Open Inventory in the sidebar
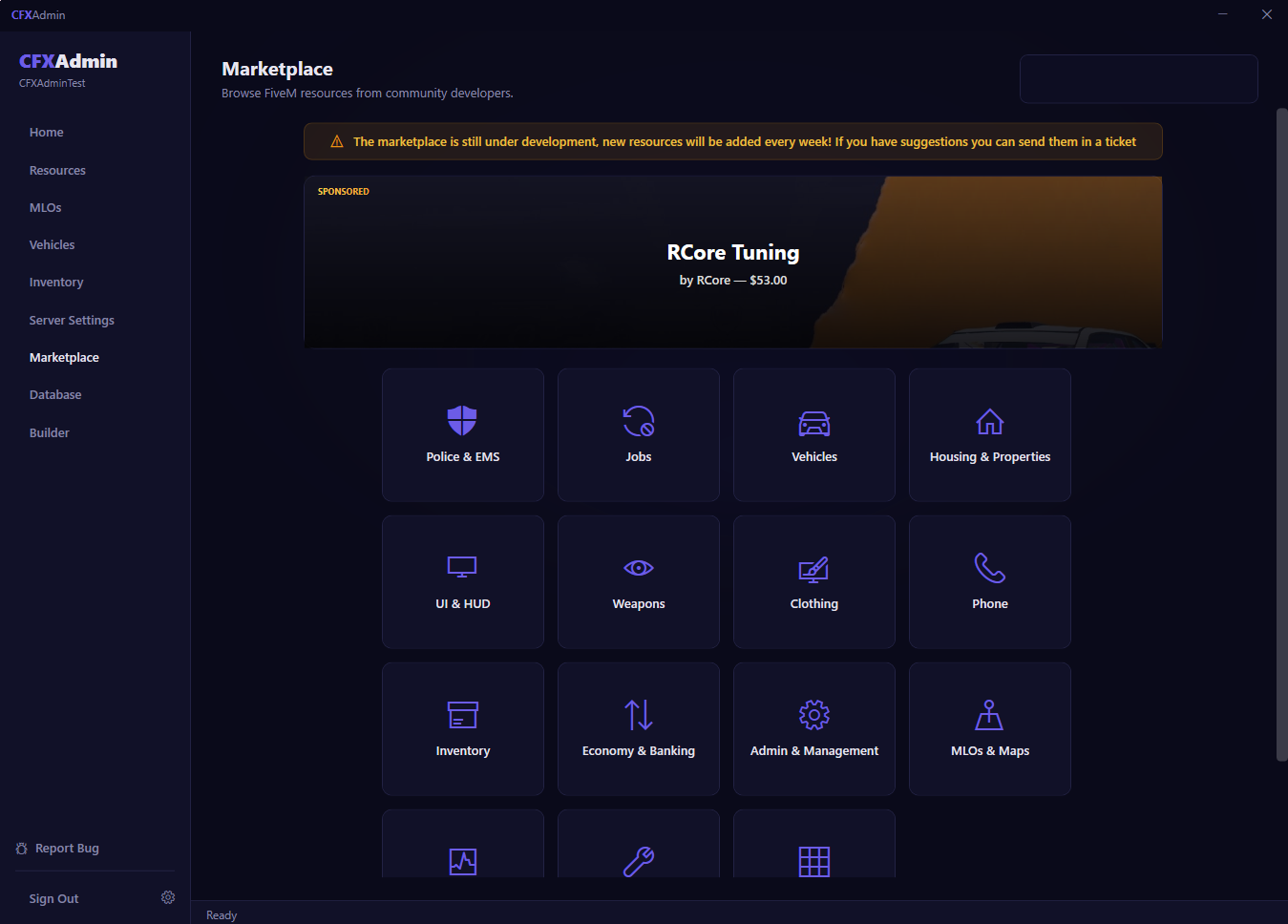This screenshot has height=924, width=1288. click(x=56, y=283)
